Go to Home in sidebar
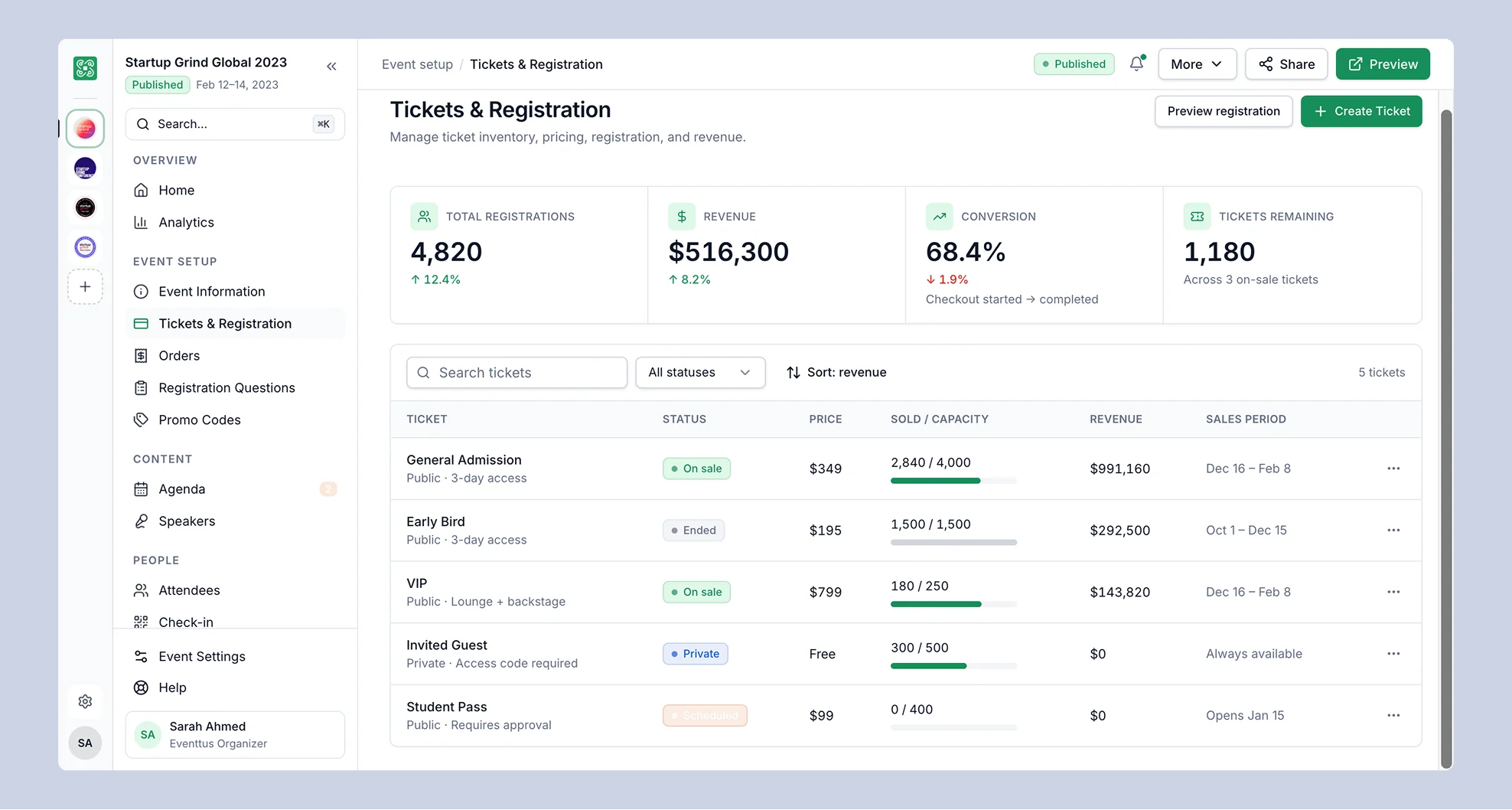Screen dimensions: 1512x810 235,191
